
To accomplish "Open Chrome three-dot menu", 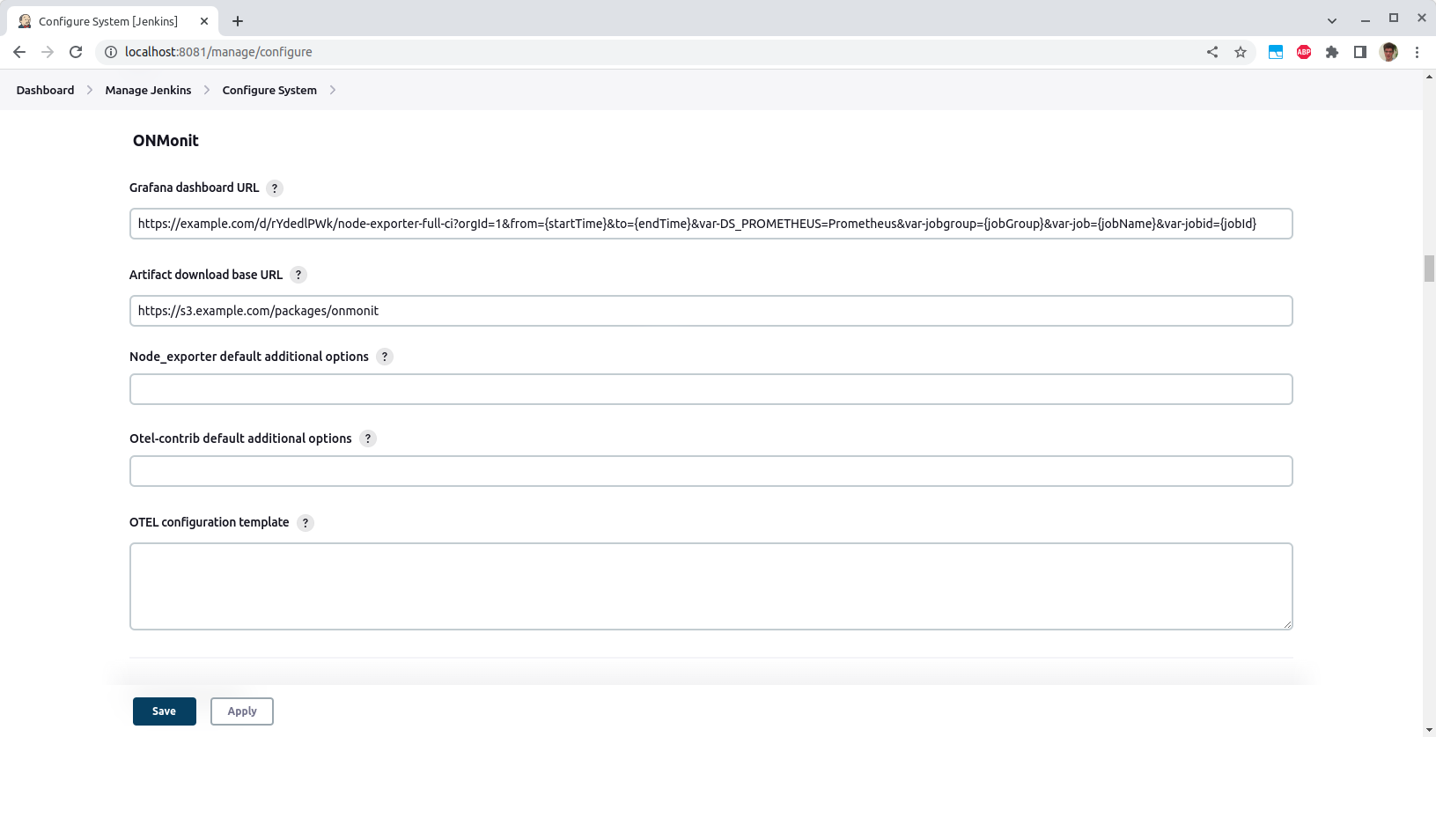I will point(1418,52).
